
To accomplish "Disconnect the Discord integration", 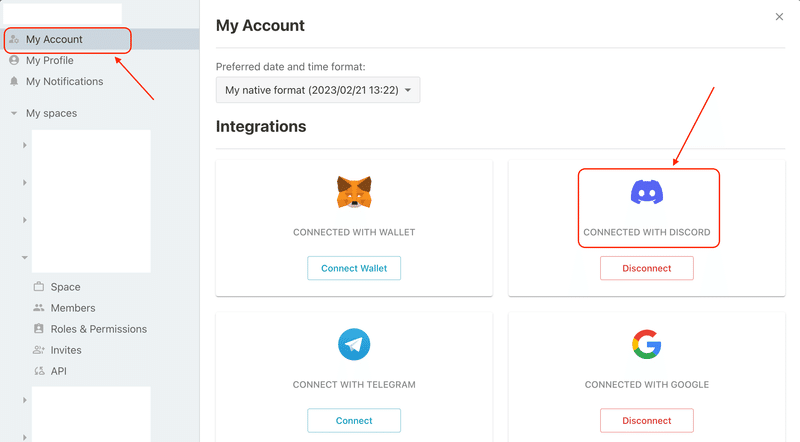I will pos(647,268).
